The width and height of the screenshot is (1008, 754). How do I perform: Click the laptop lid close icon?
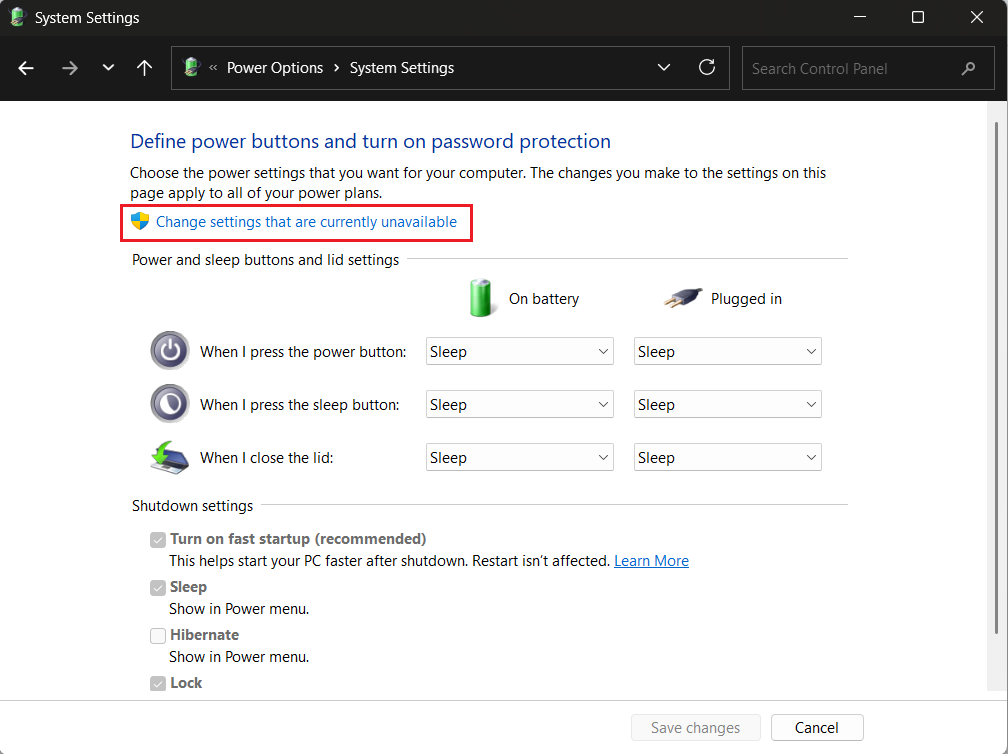pyautogui.click(x=169, y=457)
